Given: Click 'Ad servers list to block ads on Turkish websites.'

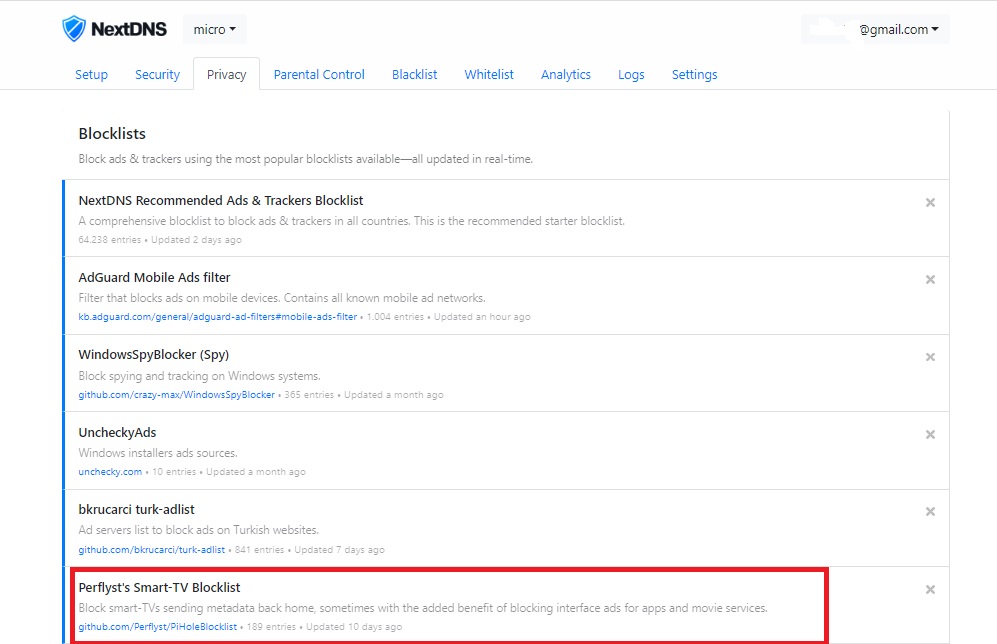Looking at the screenshot, I should coord(198,530).
